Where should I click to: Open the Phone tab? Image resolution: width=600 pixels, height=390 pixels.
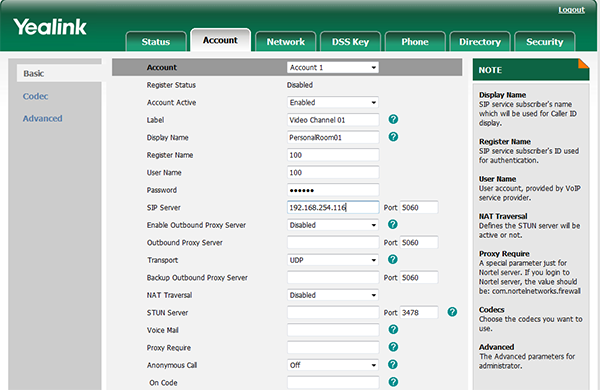(x=415, y=42)
